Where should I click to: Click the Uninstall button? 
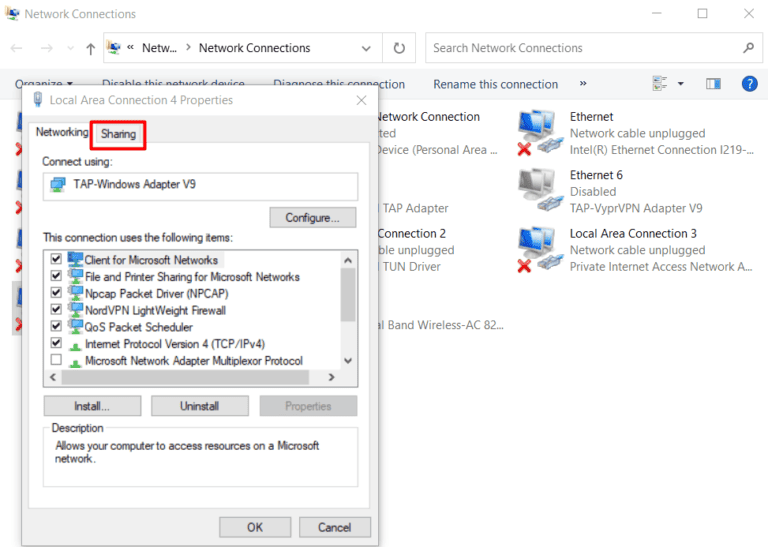(199, 406)
